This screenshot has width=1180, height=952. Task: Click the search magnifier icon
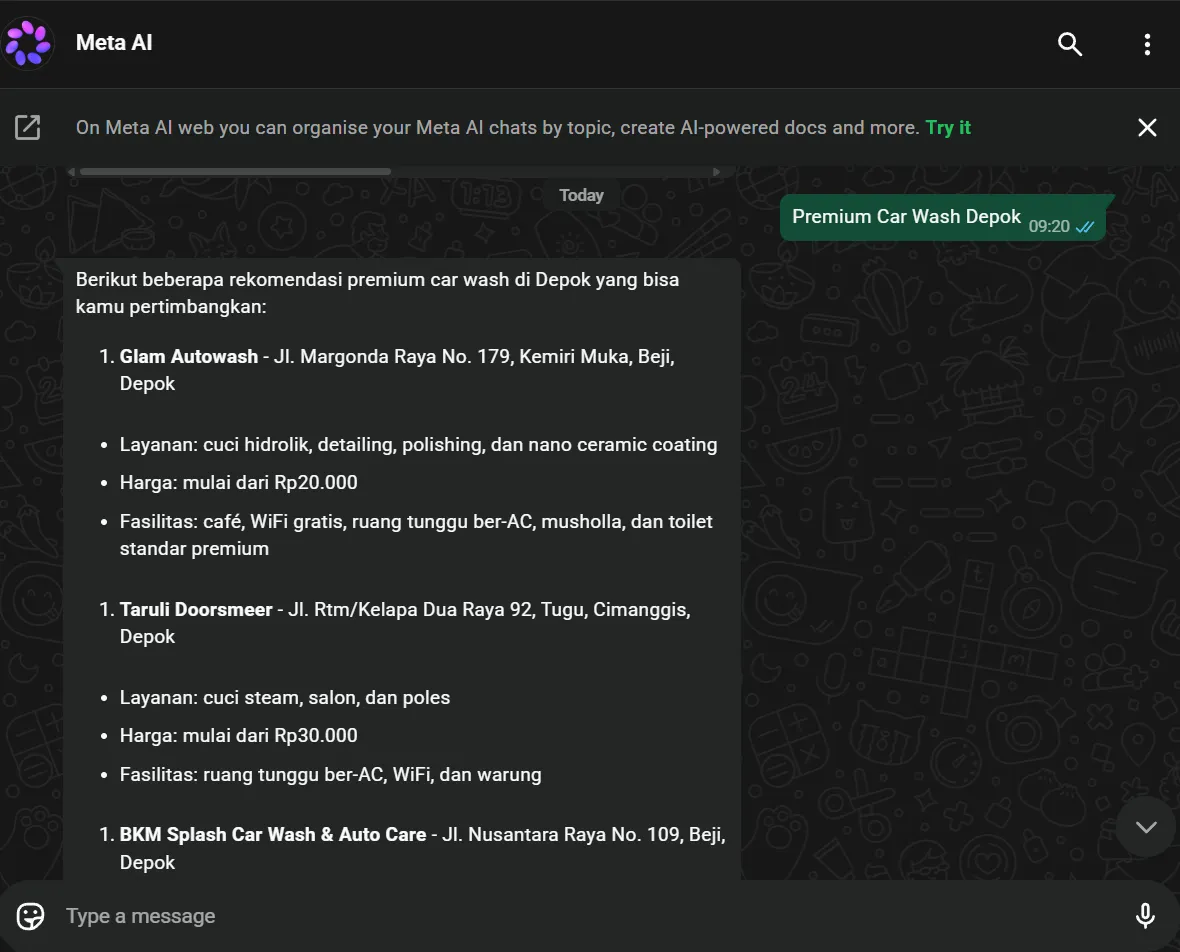pos(1069,44)
